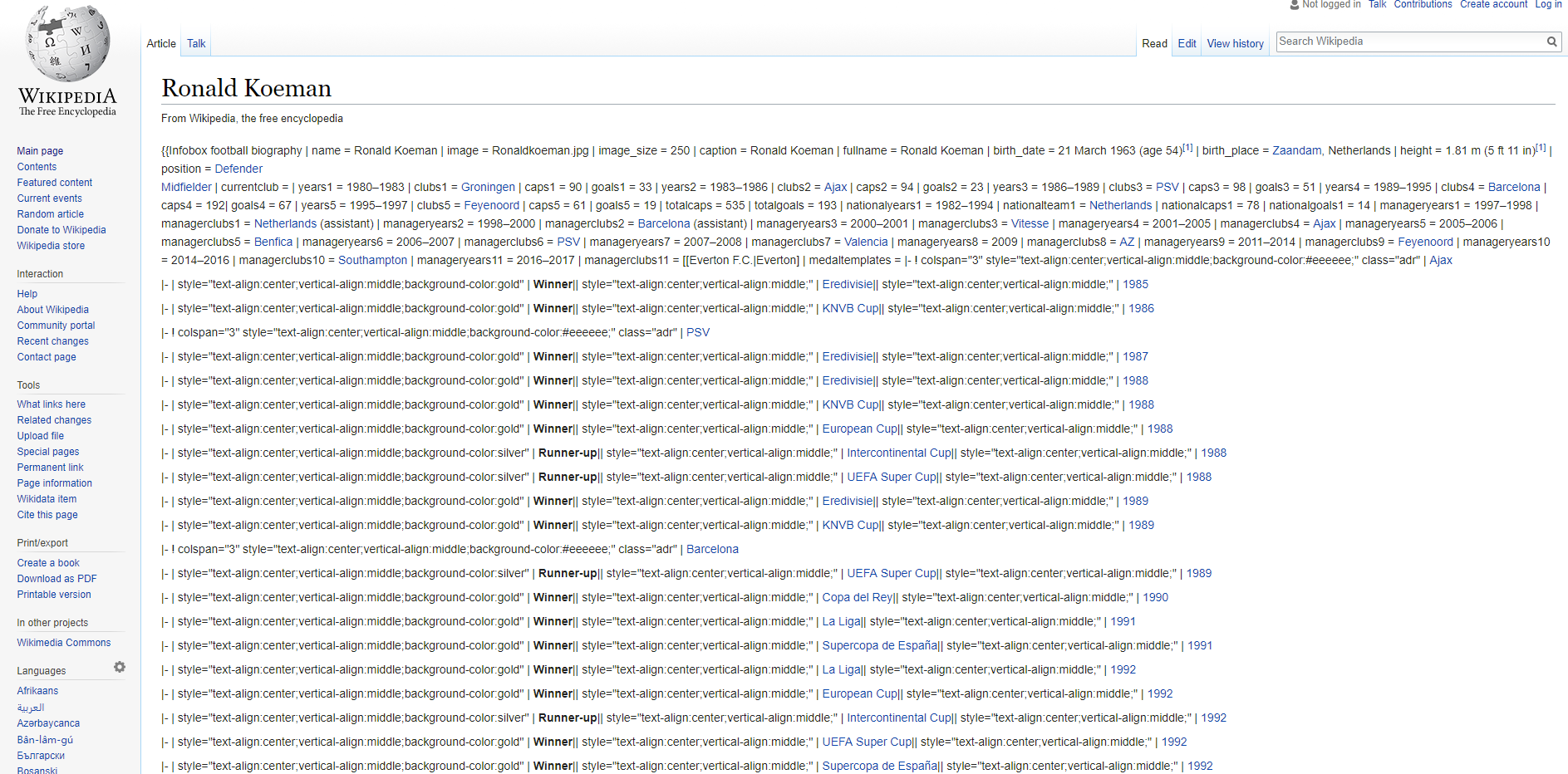Open Contact page link
This screenshot has width=1568, height=774.
(47, 357)
